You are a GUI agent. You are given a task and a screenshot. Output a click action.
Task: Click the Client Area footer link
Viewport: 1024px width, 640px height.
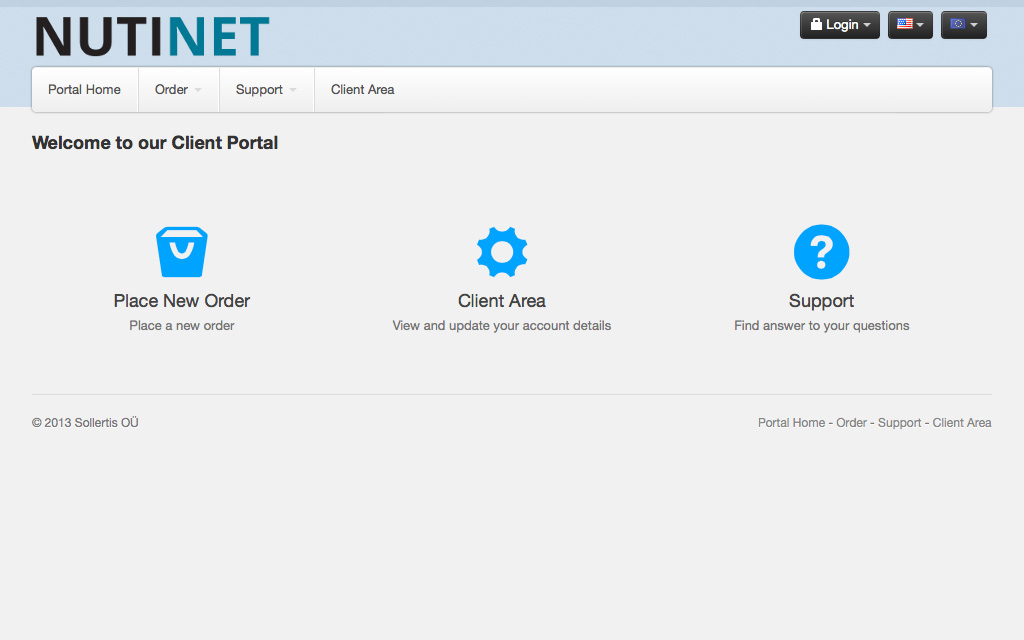point(962,423)
